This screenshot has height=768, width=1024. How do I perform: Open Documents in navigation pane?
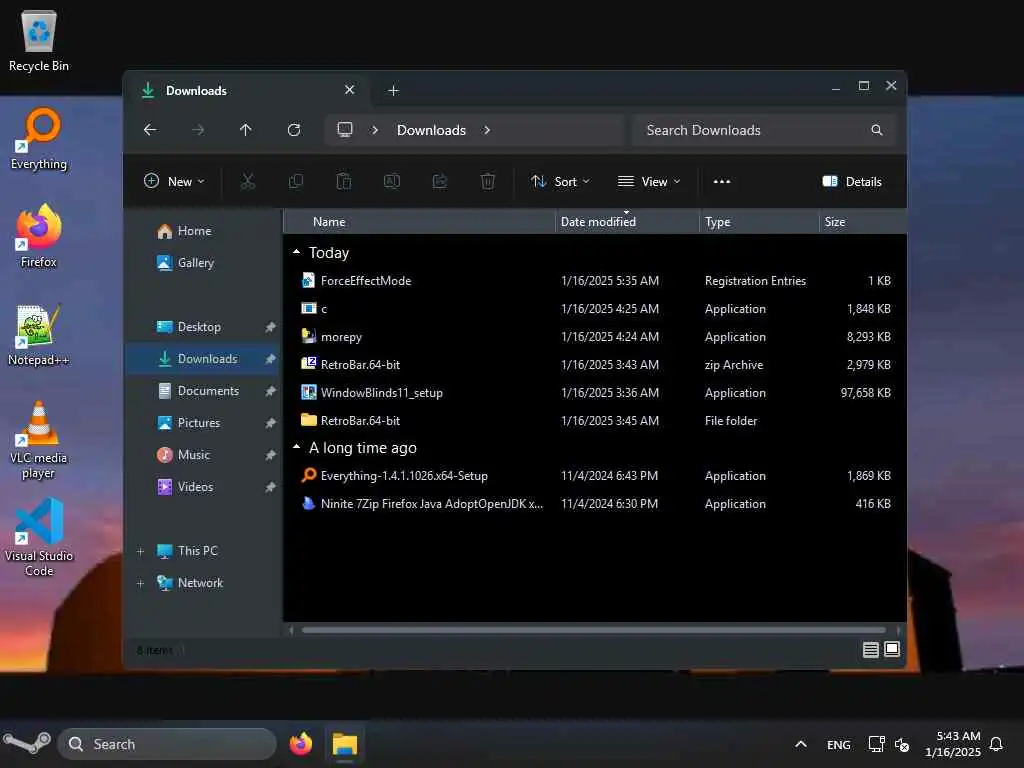(199, 391)
